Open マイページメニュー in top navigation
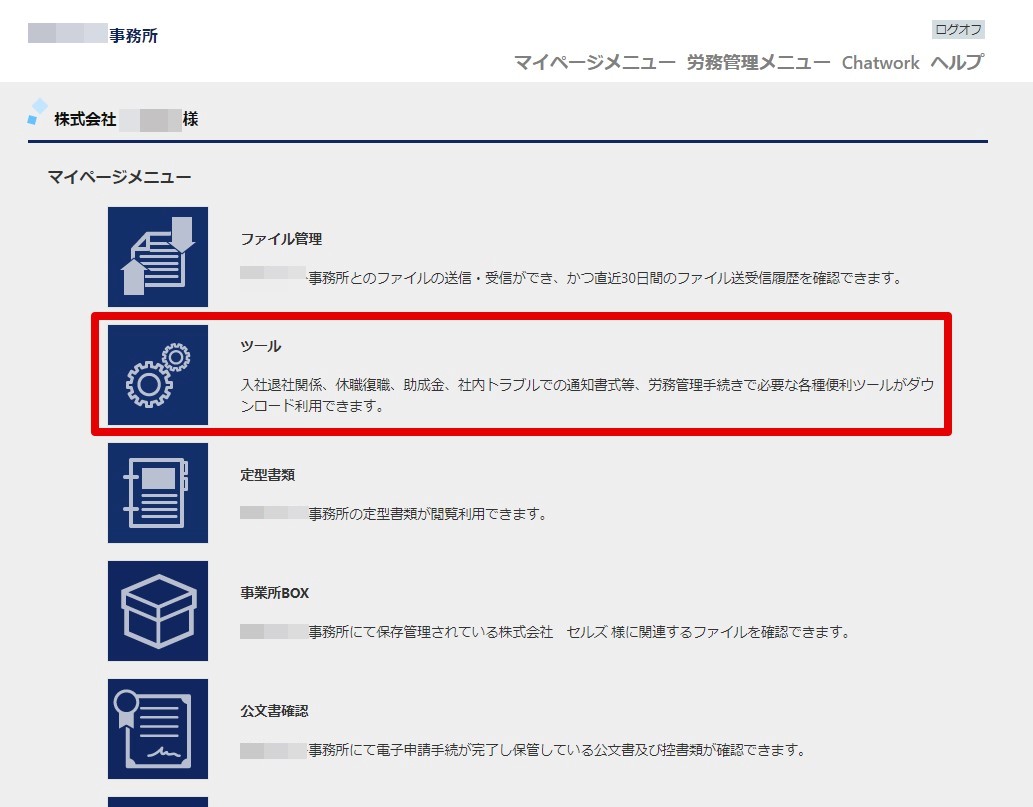Viewport: 1033px width, 807px height. 594,63
